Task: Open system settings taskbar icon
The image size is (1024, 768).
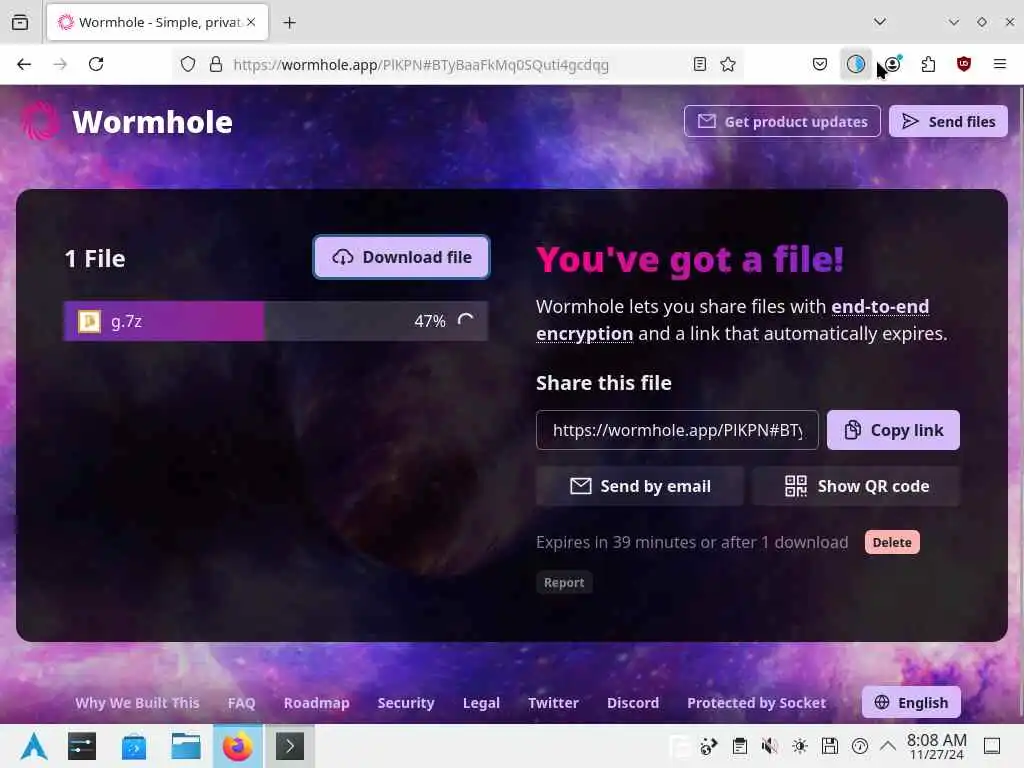Action: point(82,746)
